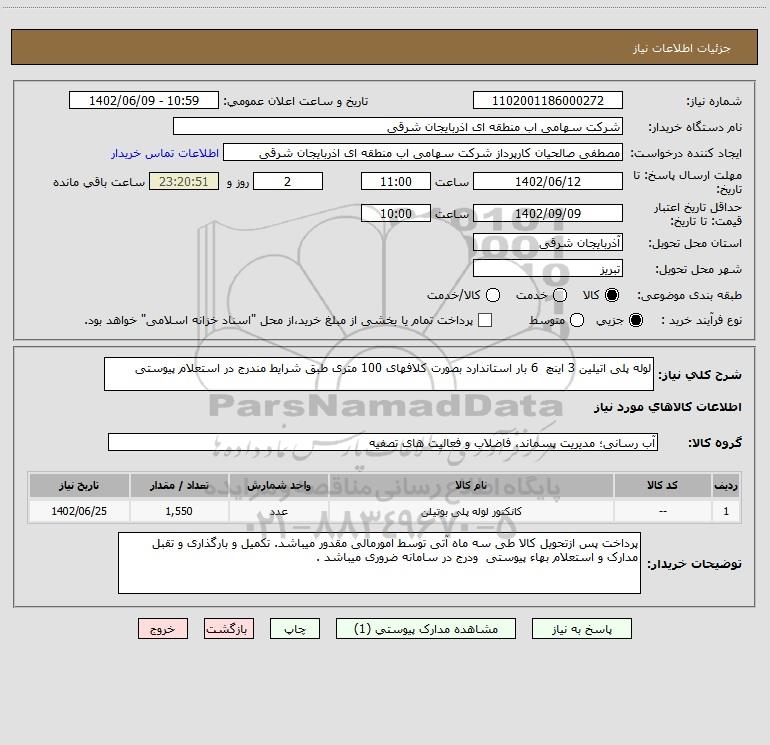Click the جزئیات اطلاعات نیاز header title
This screenshot has width=770, height=745.
pyautogui.click(x=681, y=48)
